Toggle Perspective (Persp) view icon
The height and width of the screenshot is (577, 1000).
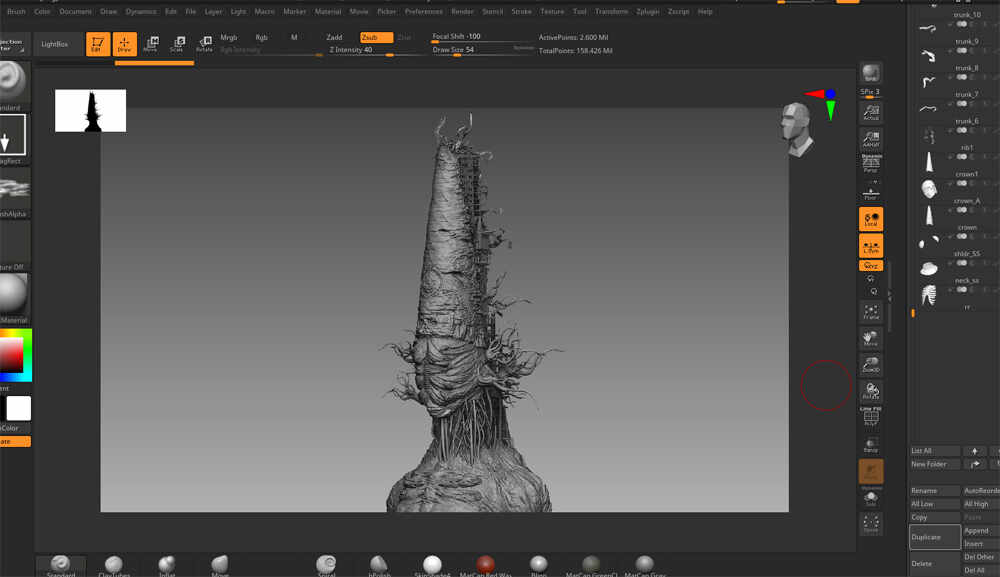point(871,164)
